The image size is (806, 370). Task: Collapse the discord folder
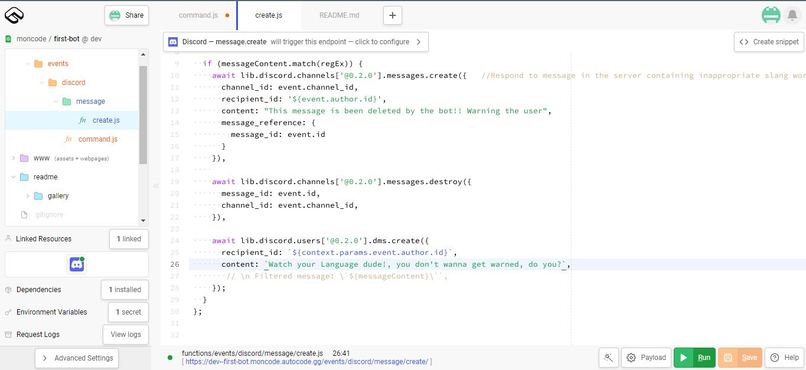click(x=41, y=83)
